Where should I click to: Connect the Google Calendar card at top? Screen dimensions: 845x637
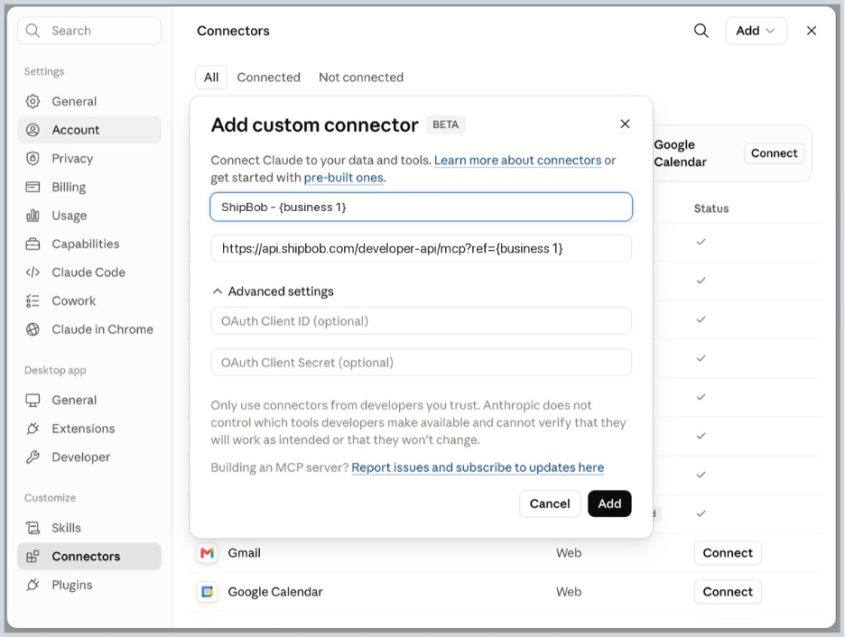(774, 154)
